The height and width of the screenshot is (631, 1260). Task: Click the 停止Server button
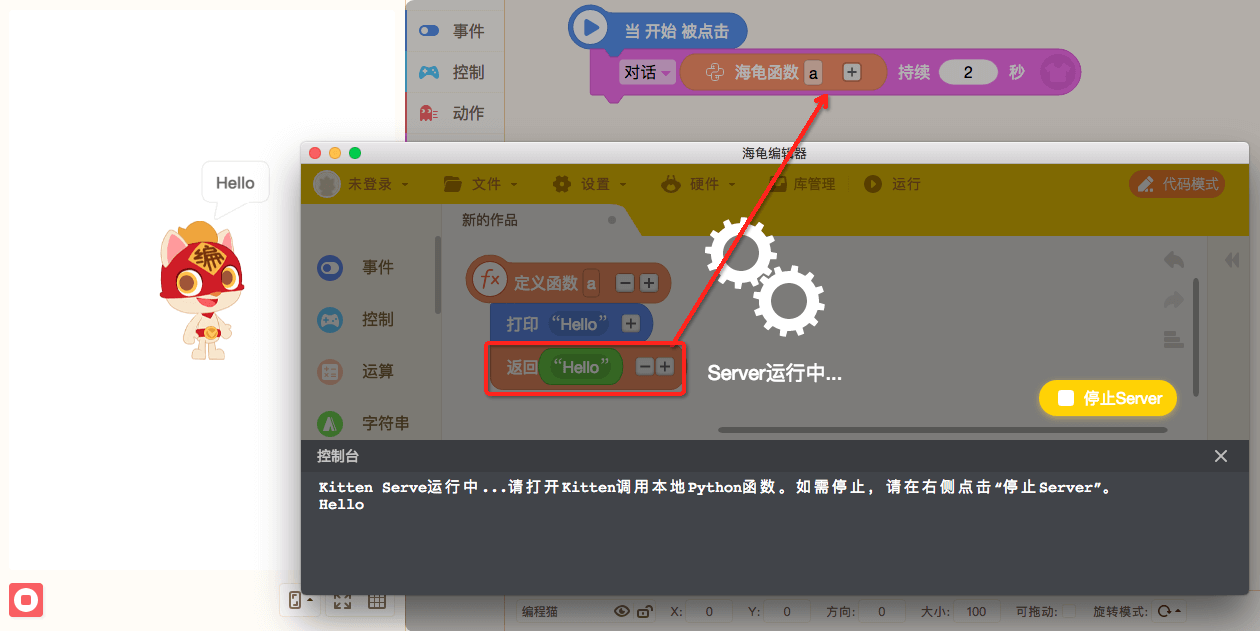(1108, 398)
